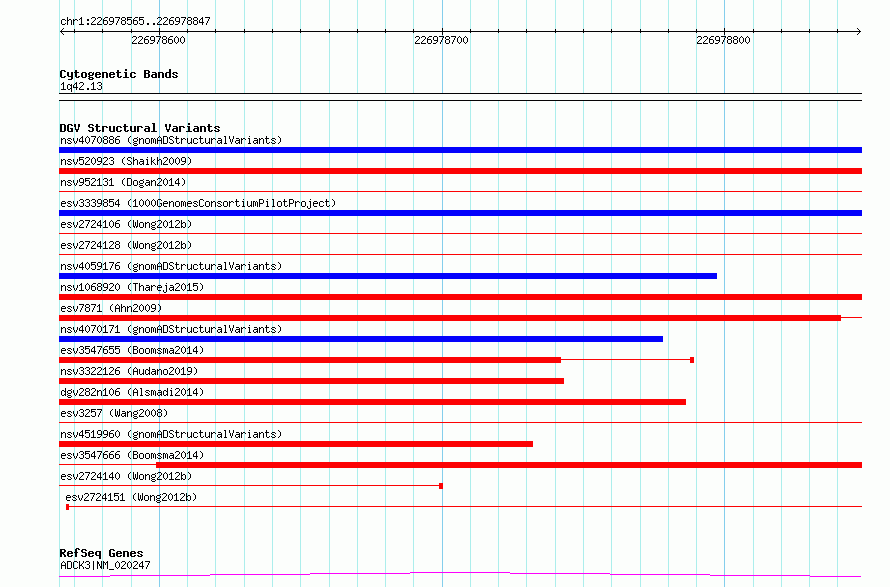Click nsv4059176 gnomAD variant label
Viewport: 890px width, 587px height.
coord(171,266)
